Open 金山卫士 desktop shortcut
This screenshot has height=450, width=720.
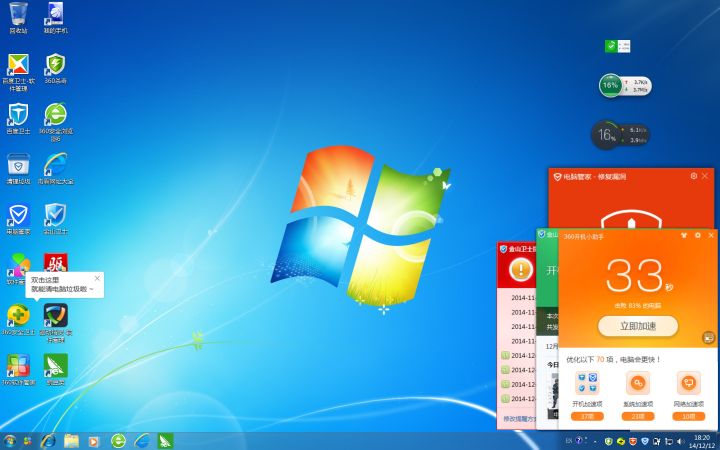point(55,214)
